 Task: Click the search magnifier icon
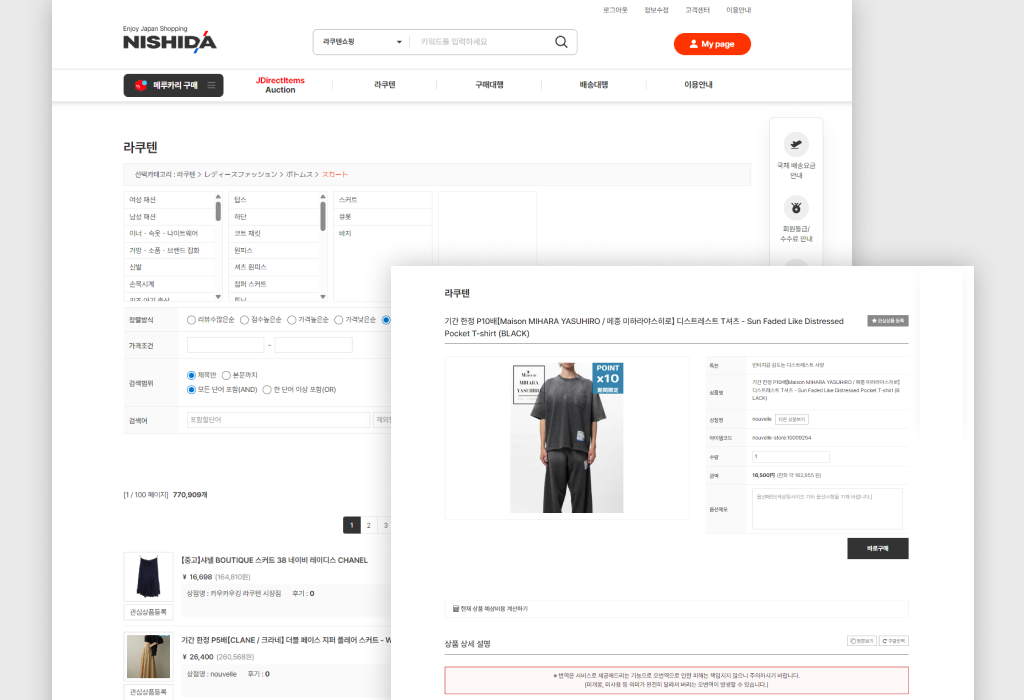click(561, 42)
